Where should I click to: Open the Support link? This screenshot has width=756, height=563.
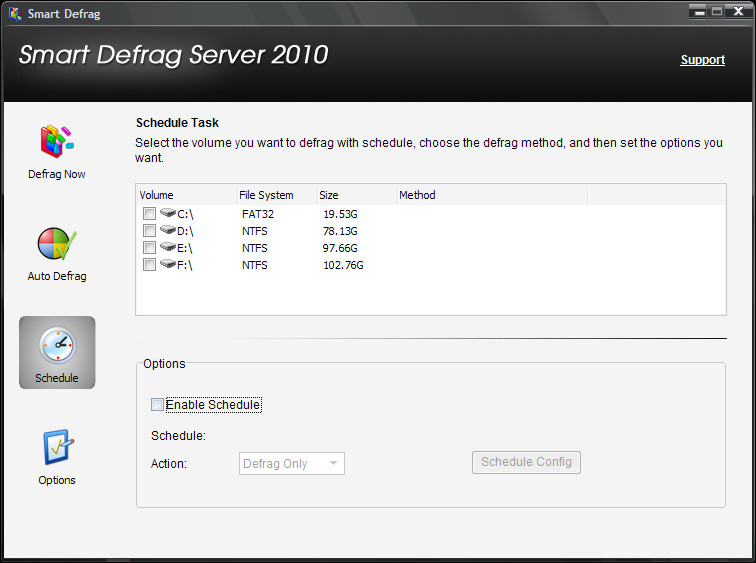(x=702, y=60)
